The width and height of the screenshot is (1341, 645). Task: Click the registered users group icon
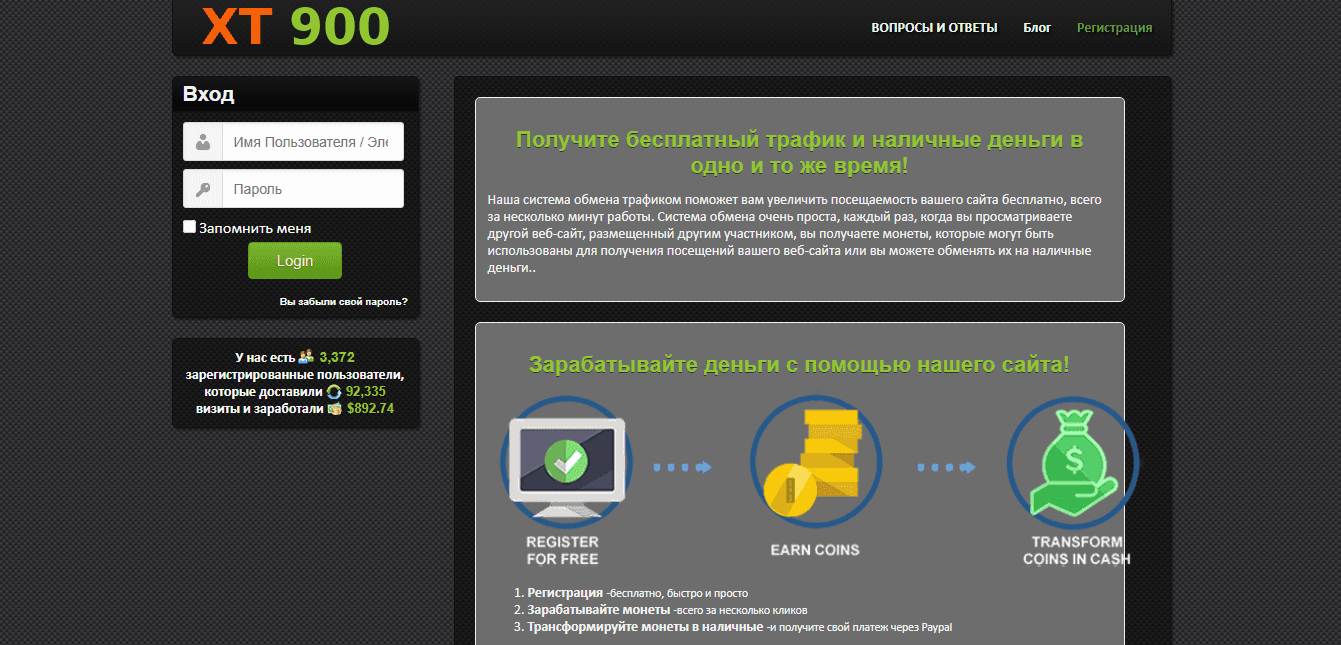[x=306, y=357]
